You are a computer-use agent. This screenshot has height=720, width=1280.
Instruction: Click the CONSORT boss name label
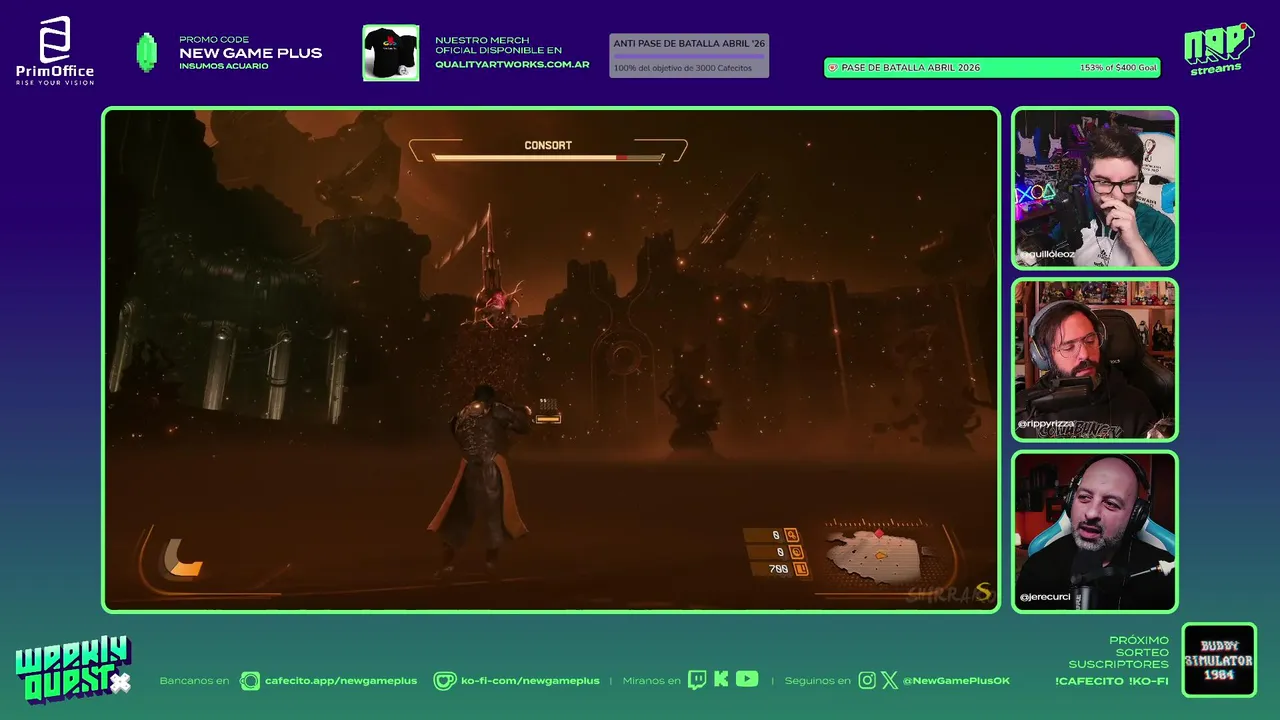click(x=548, y=145)
